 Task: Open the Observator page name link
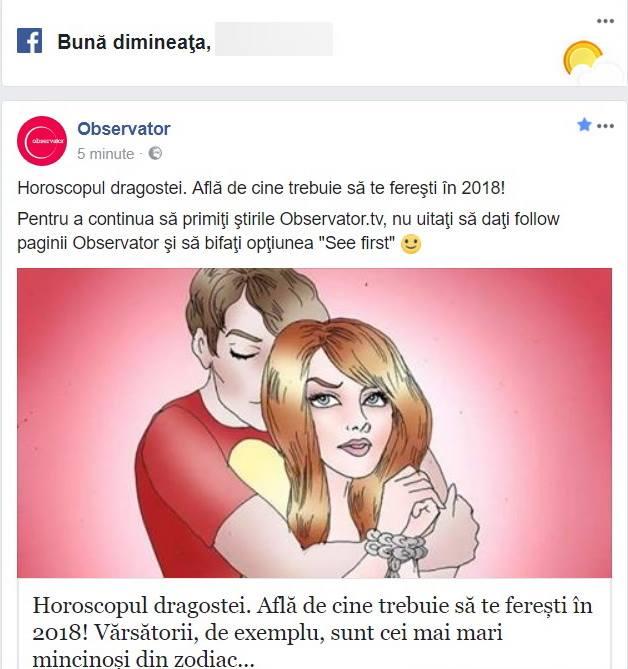(124, 129)
